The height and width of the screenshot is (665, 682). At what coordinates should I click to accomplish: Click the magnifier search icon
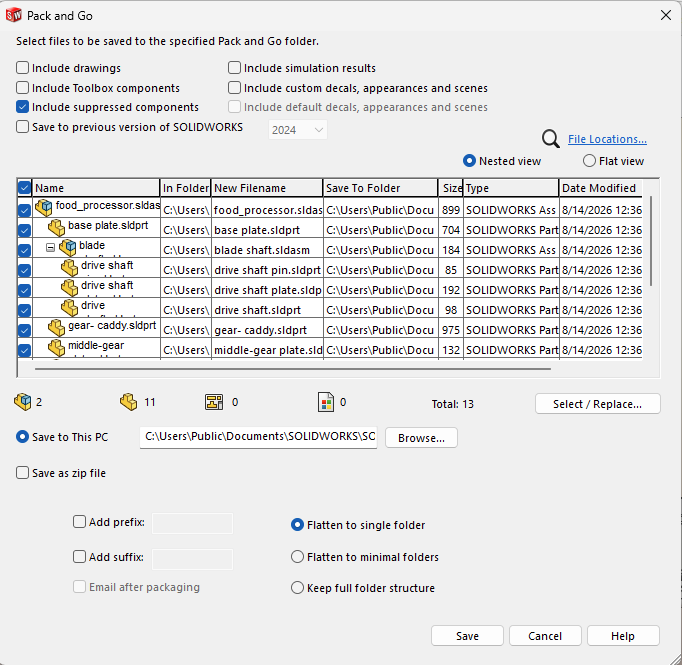click(551, 139)
